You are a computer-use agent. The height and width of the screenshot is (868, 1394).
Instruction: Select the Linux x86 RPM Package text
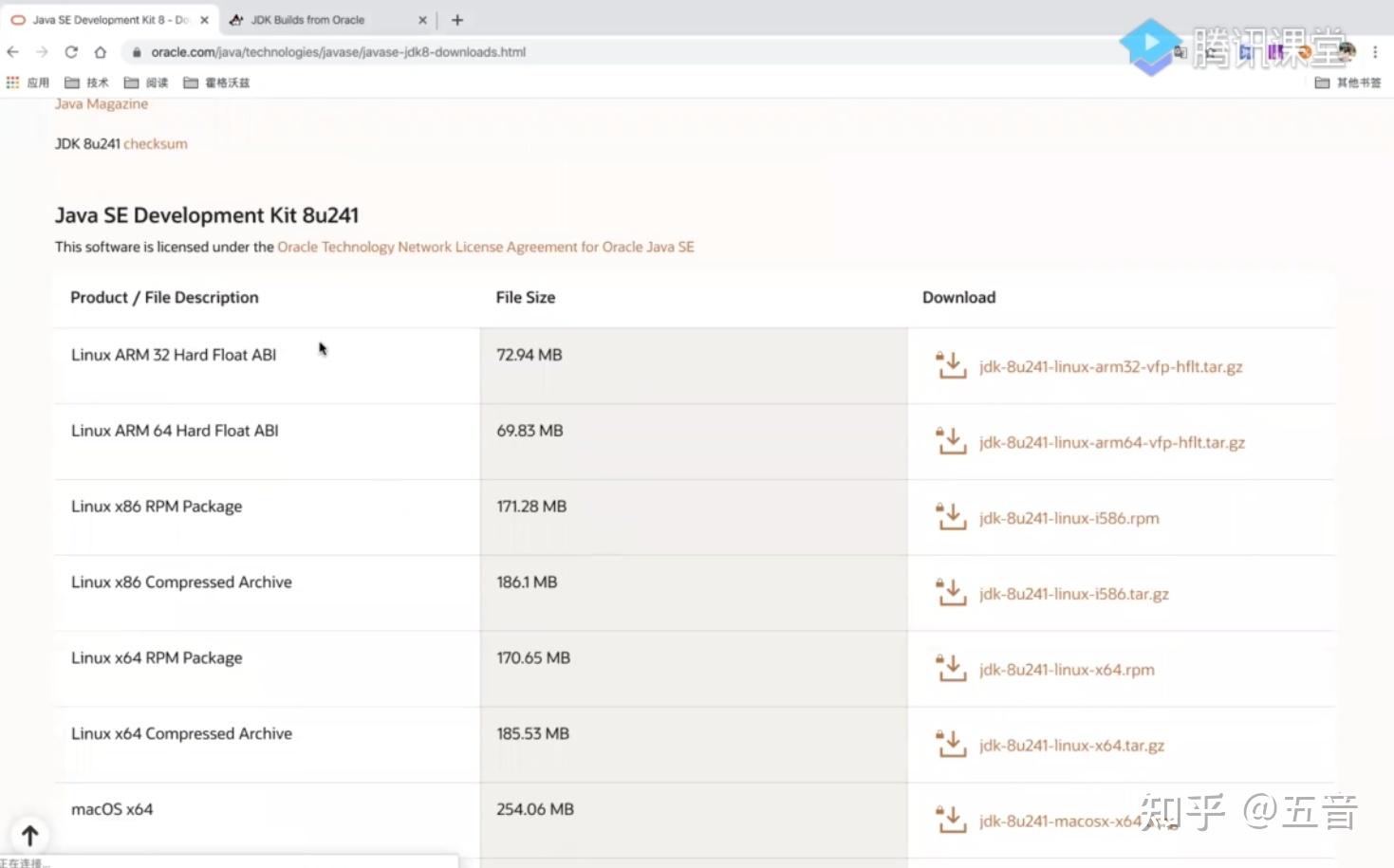click(157, 507)
